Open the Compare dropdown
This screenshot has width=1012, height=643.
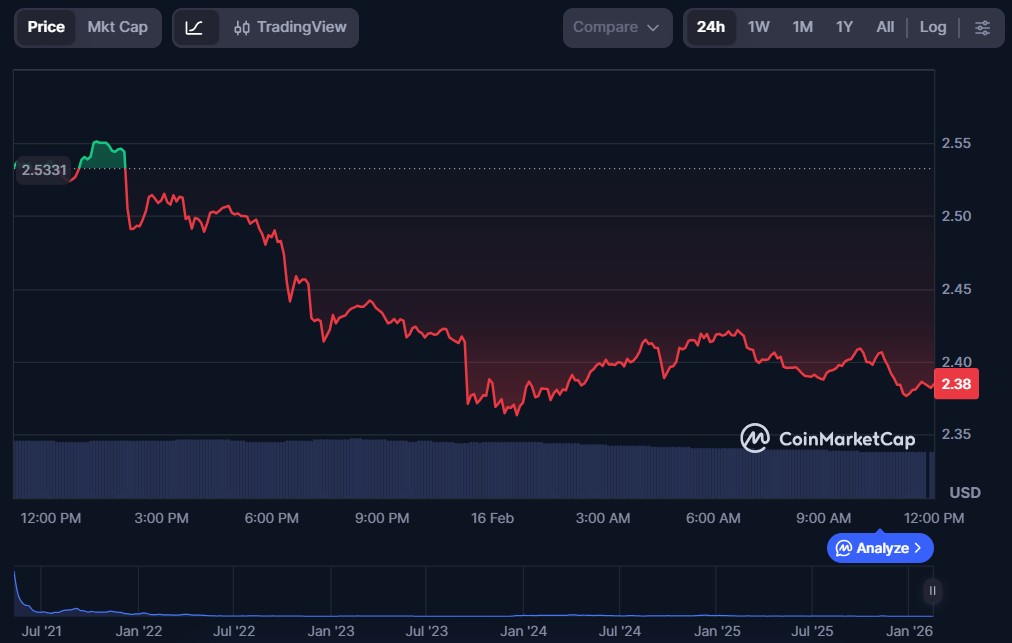tap(617, 28)
